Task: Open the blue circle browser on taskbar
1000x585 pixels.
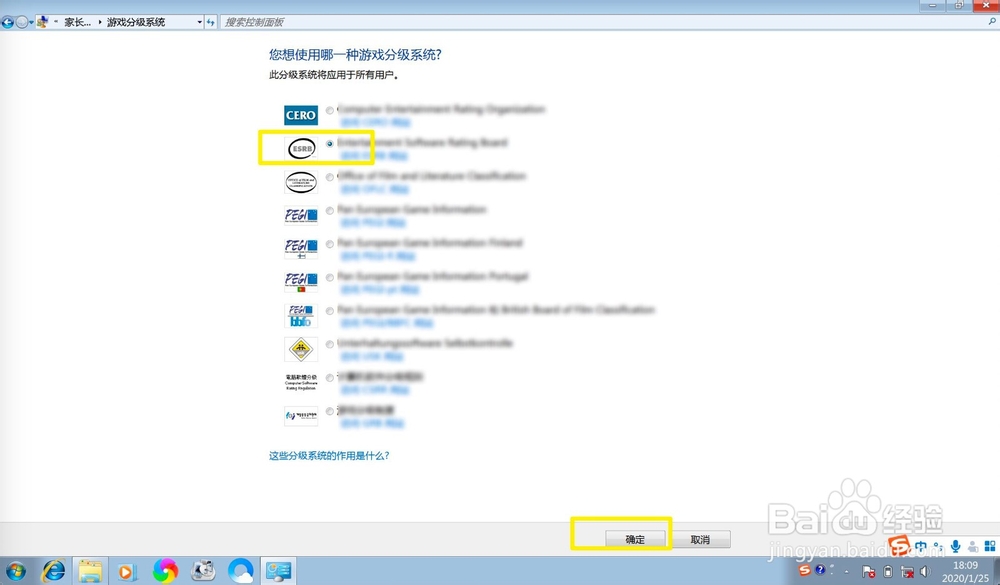Action: coord(241,570)
